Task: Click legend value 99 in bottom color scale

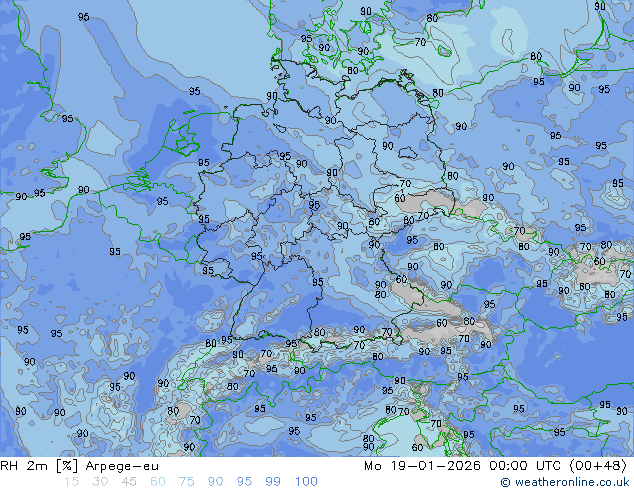Action: click(x=273, y=482)
